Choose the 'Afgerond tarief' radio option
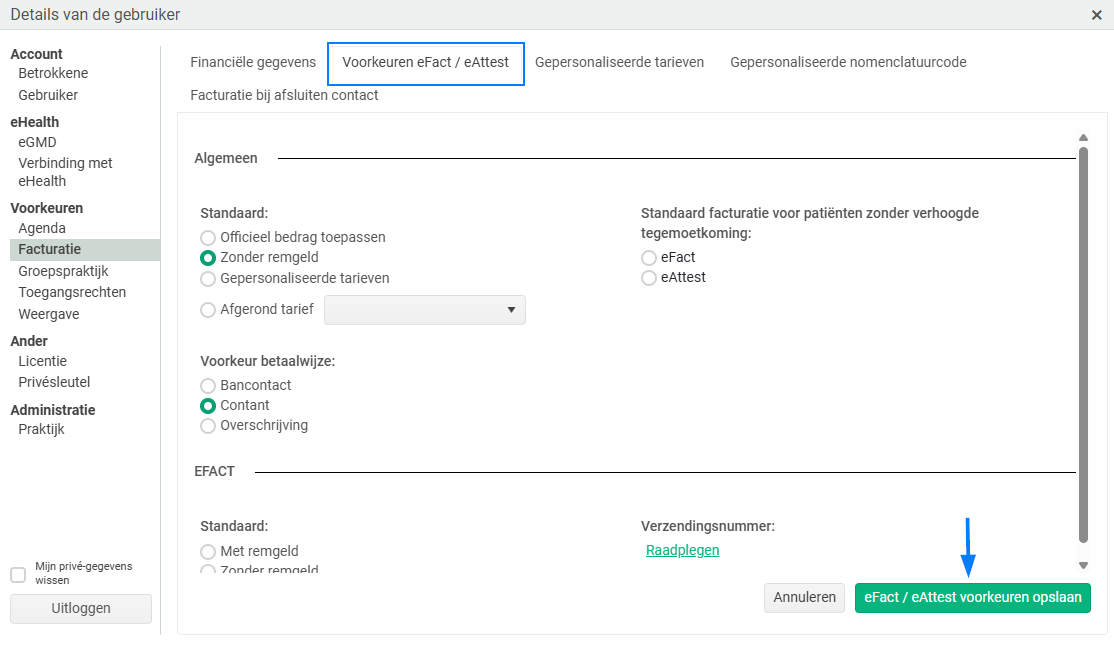This screenshot has width=1114, height=651. 208,310
